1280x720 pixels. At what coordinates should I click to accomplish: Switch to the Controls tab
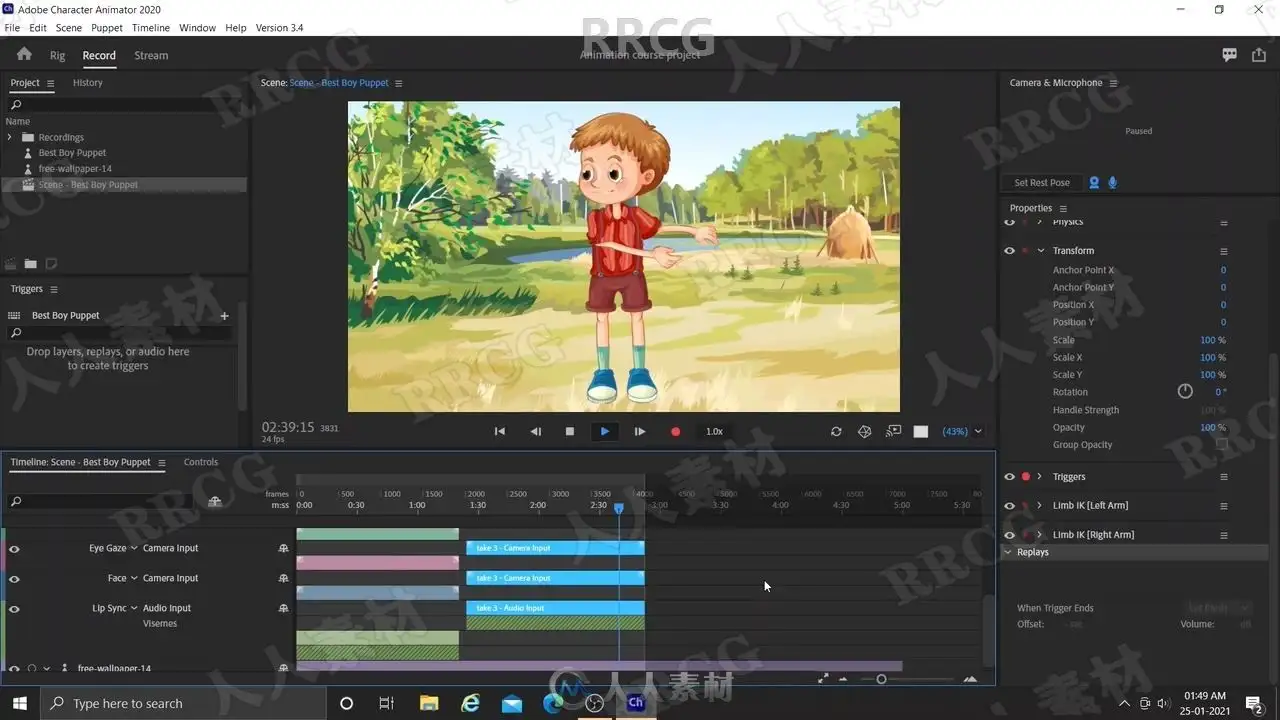[x=201, y=462]
